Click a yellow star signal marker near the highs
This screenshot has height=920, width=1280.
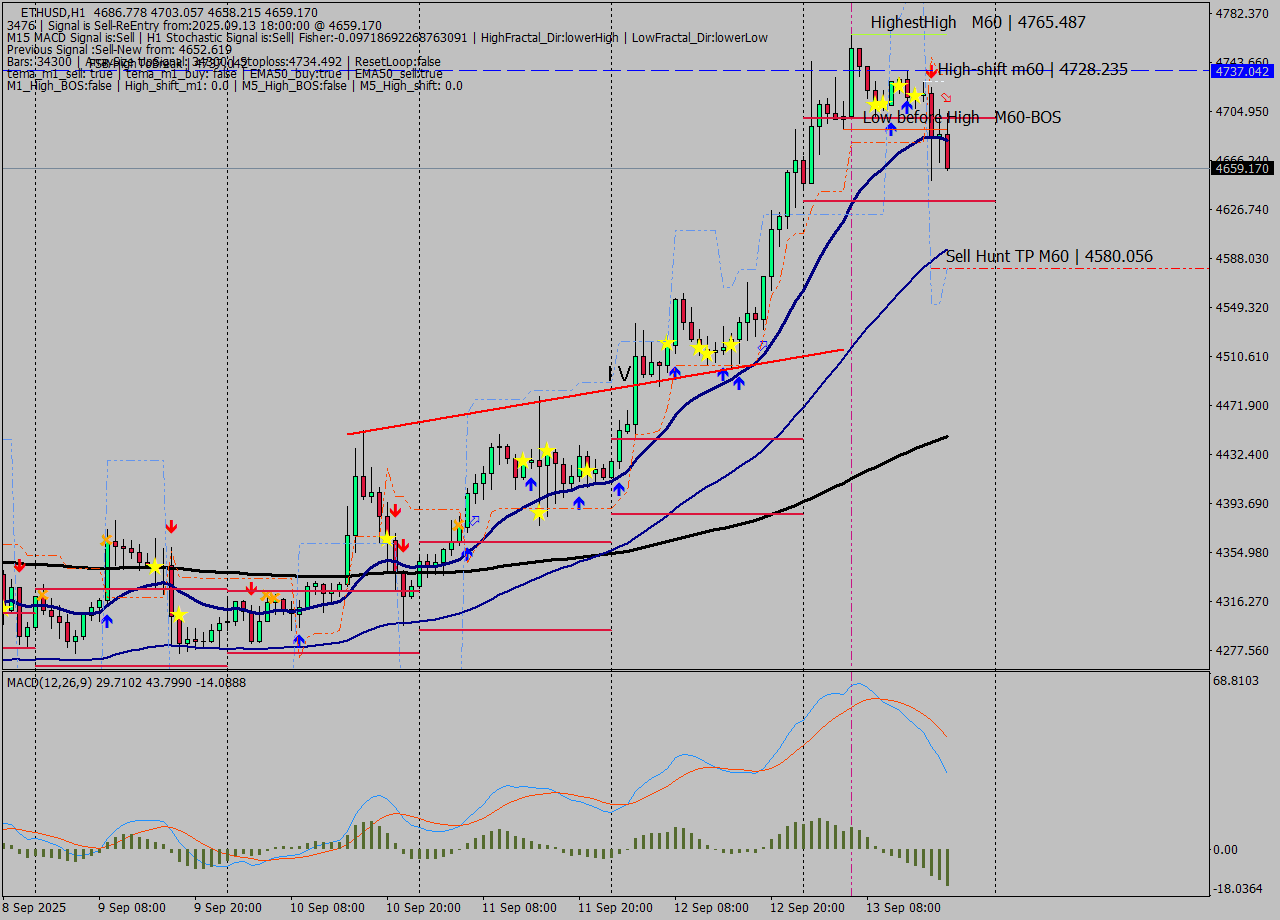click(900, 86)
